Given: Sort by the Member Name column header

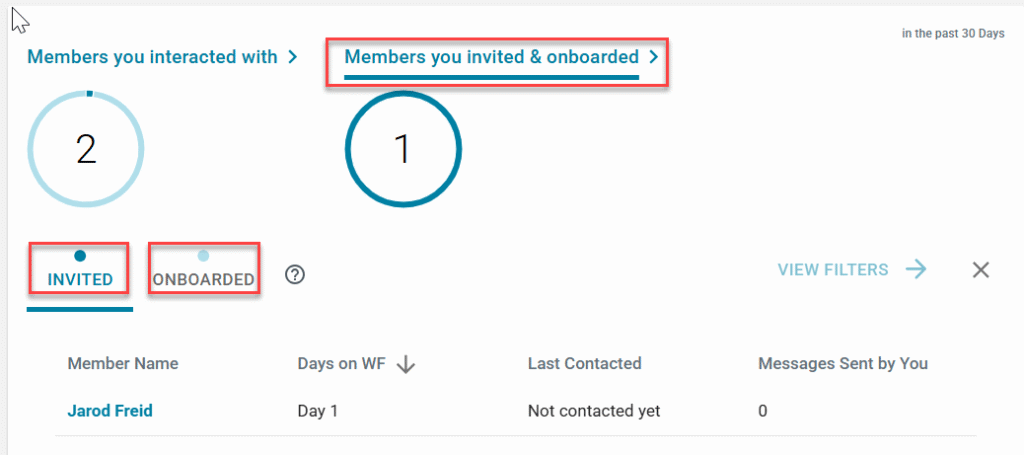Looking at the screenshot, I should (x=122, y=364).
